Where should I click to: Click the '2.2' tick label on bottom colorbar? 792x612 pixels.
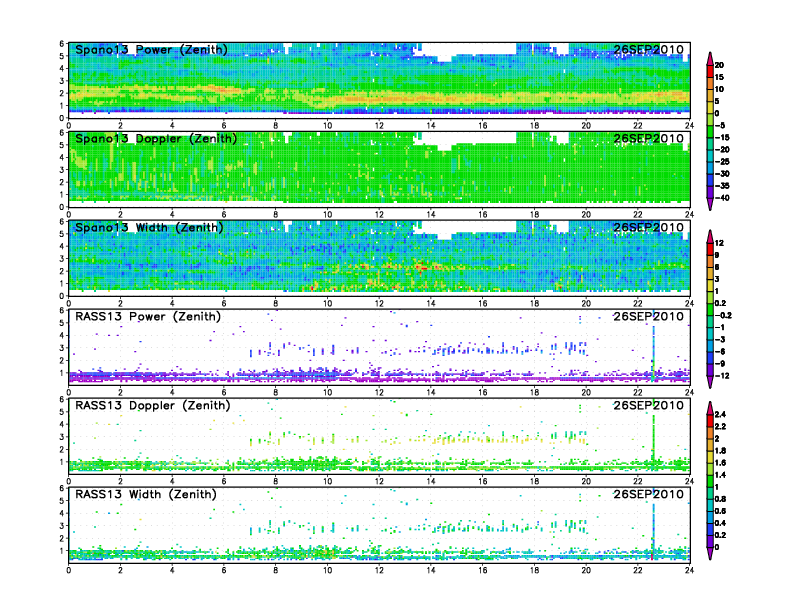click(x=721, y=426)
